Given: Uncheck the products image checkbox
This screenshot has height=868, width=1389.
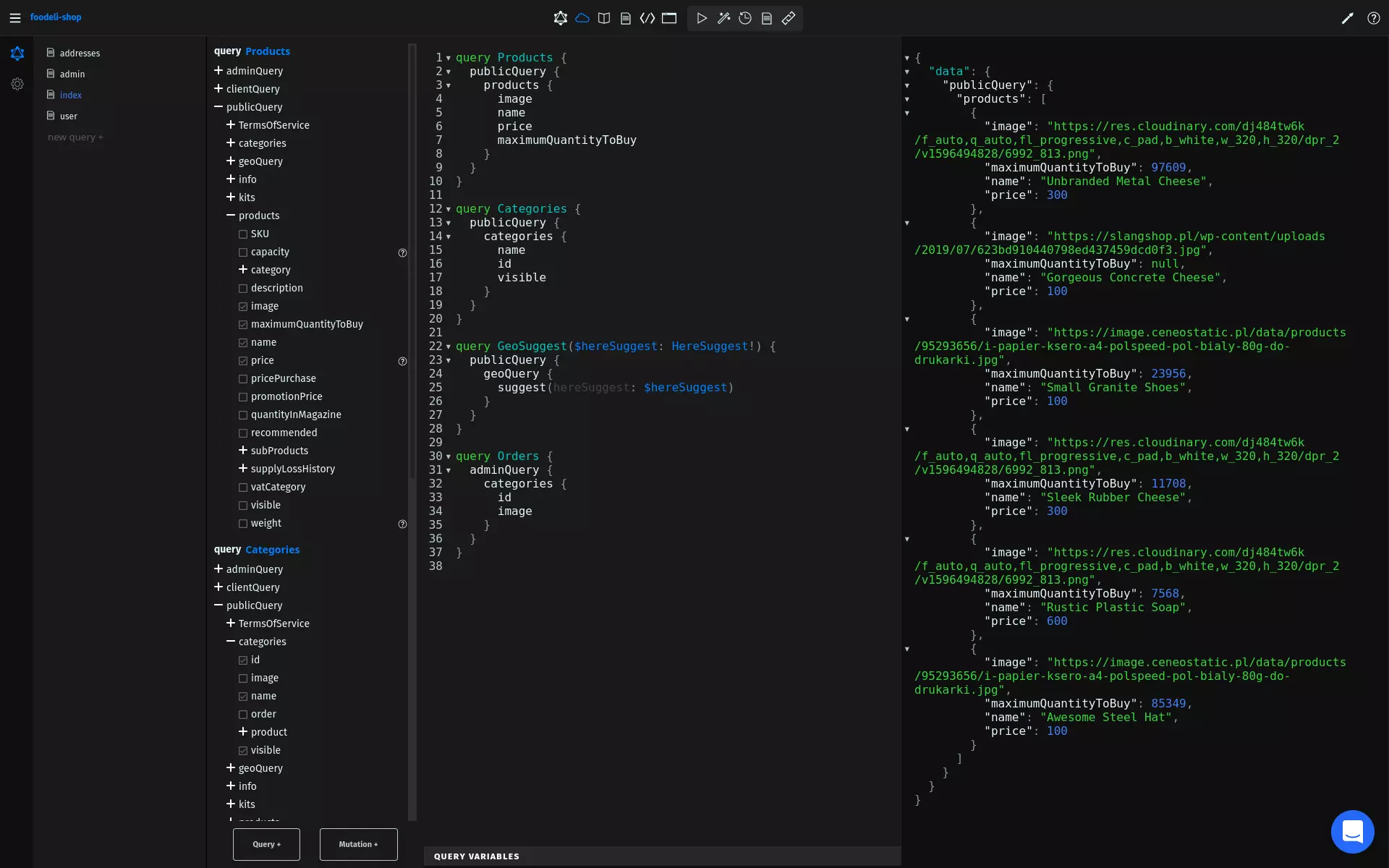Looking at the screenshot, I should pos(243,307).
